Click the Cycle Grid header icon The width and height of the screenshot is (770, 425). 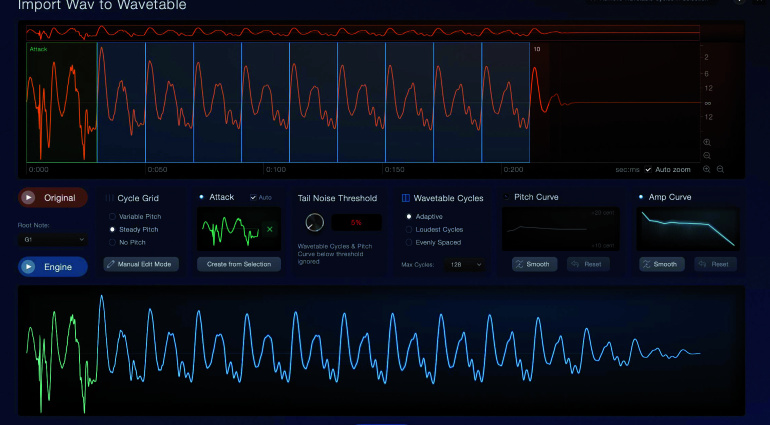tap(109, 198)
